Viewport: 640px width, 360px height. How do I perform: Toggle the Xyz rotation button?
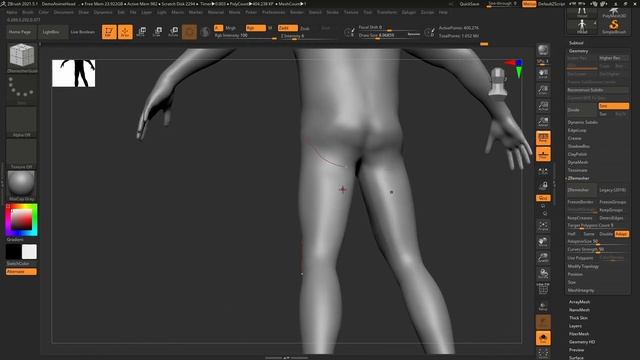click(543, 198)
